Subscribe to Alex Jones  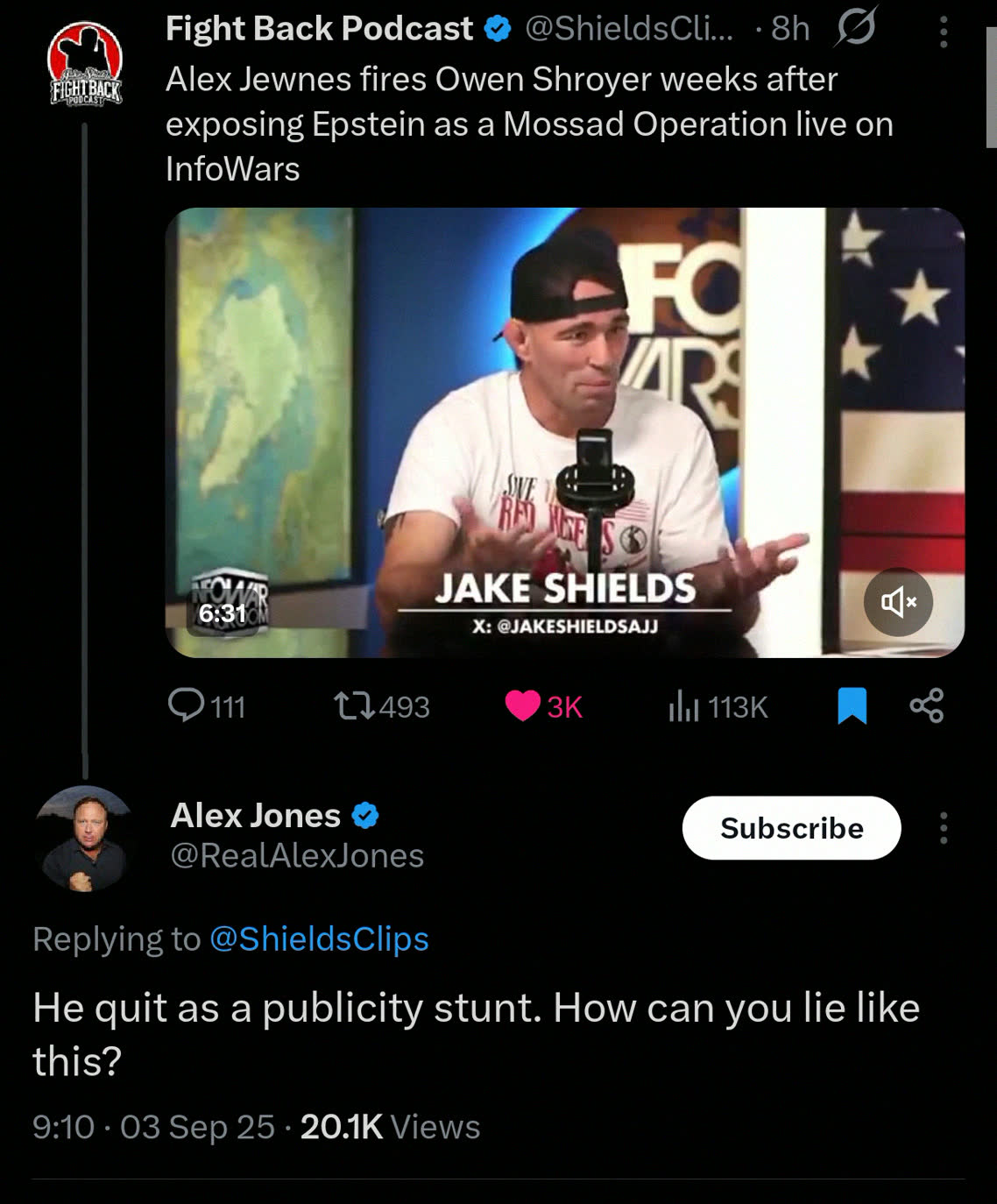point(792,828)
